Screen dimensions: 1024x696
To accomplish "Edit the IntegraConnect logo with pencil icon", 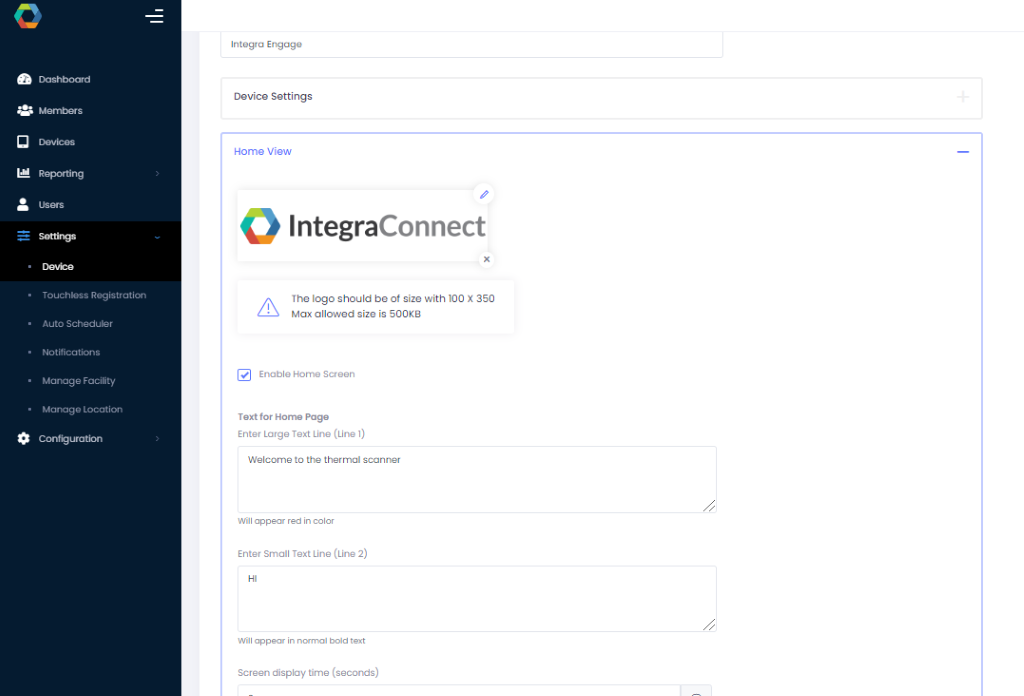I will (484, 194).
